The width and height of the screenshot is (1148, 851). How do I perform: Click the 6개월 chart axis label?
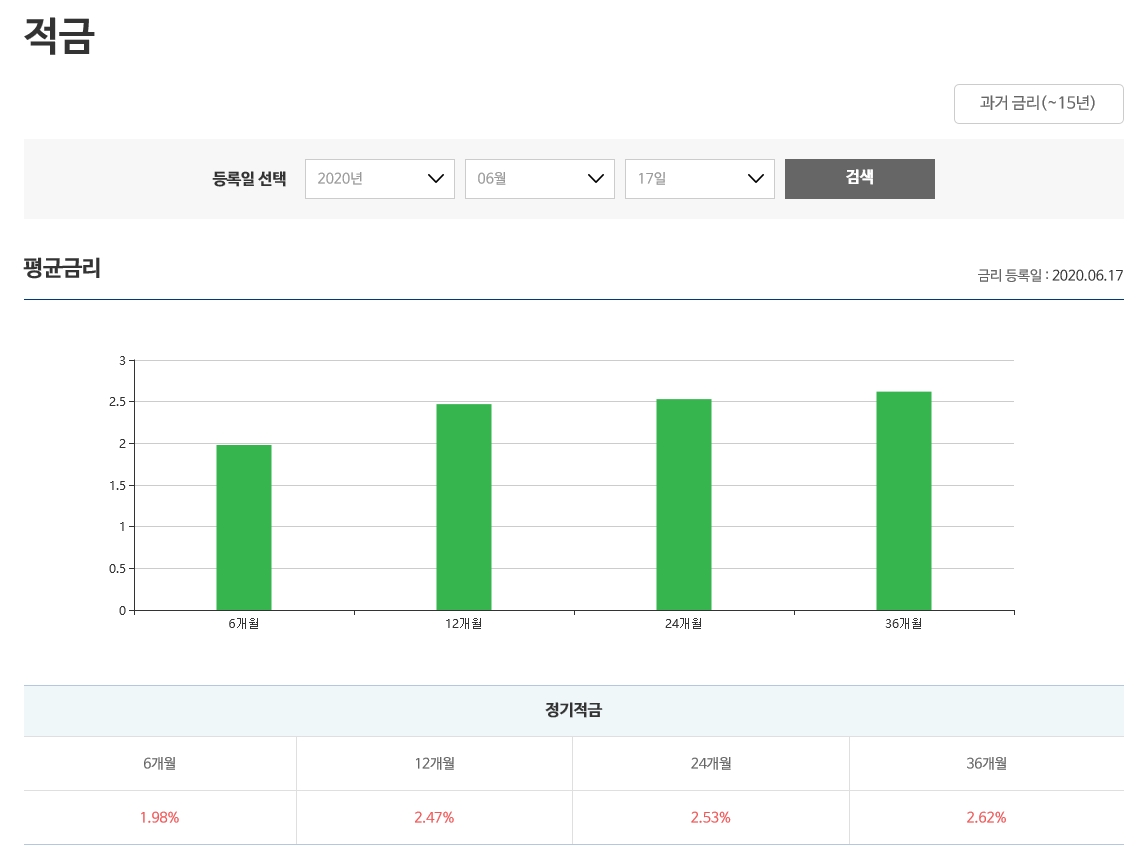click(244, 624)
